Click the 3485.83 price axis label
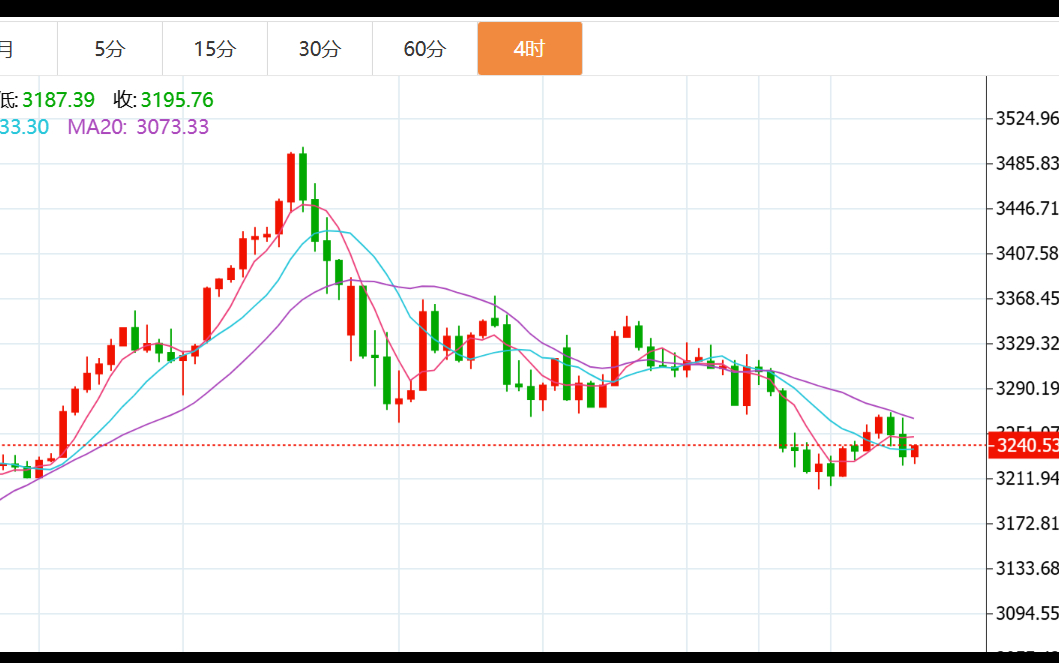1059x663 pixels. click(1027, 163)
